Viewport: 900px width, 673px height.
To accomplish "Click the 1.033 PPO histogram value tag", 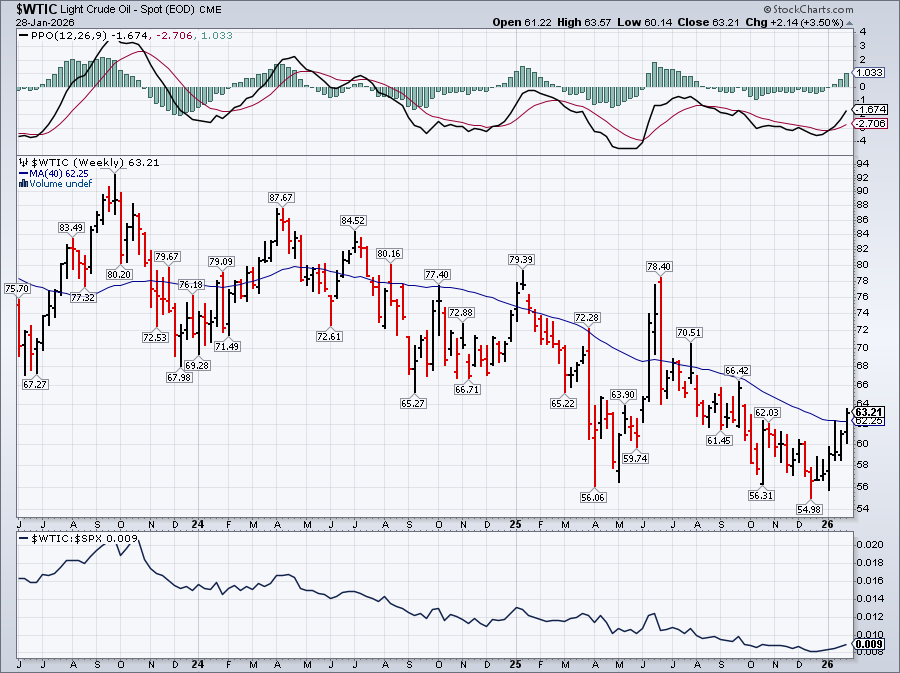I will click(870, 73).
